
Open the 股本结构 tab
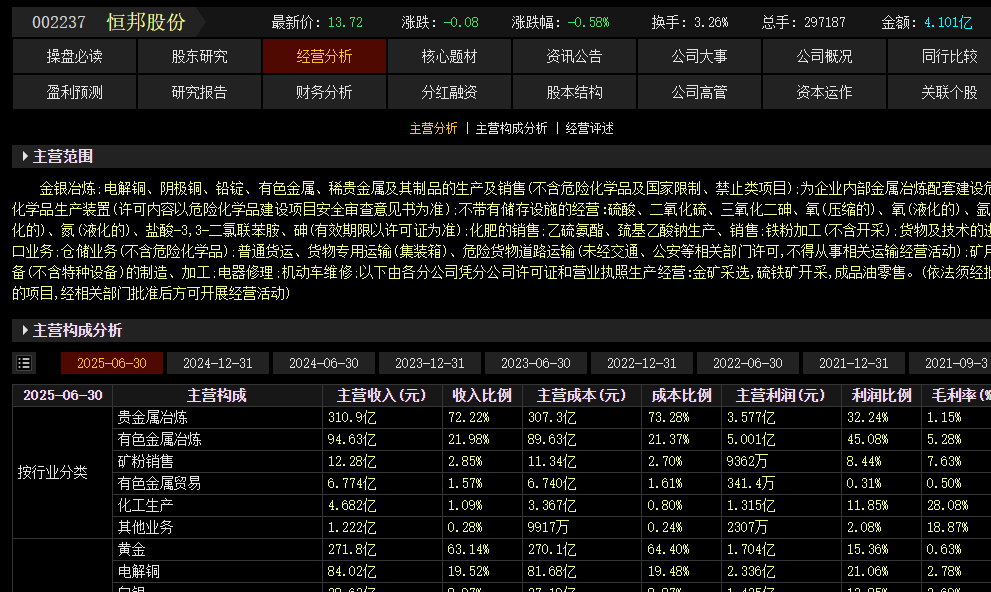(575, 92)
